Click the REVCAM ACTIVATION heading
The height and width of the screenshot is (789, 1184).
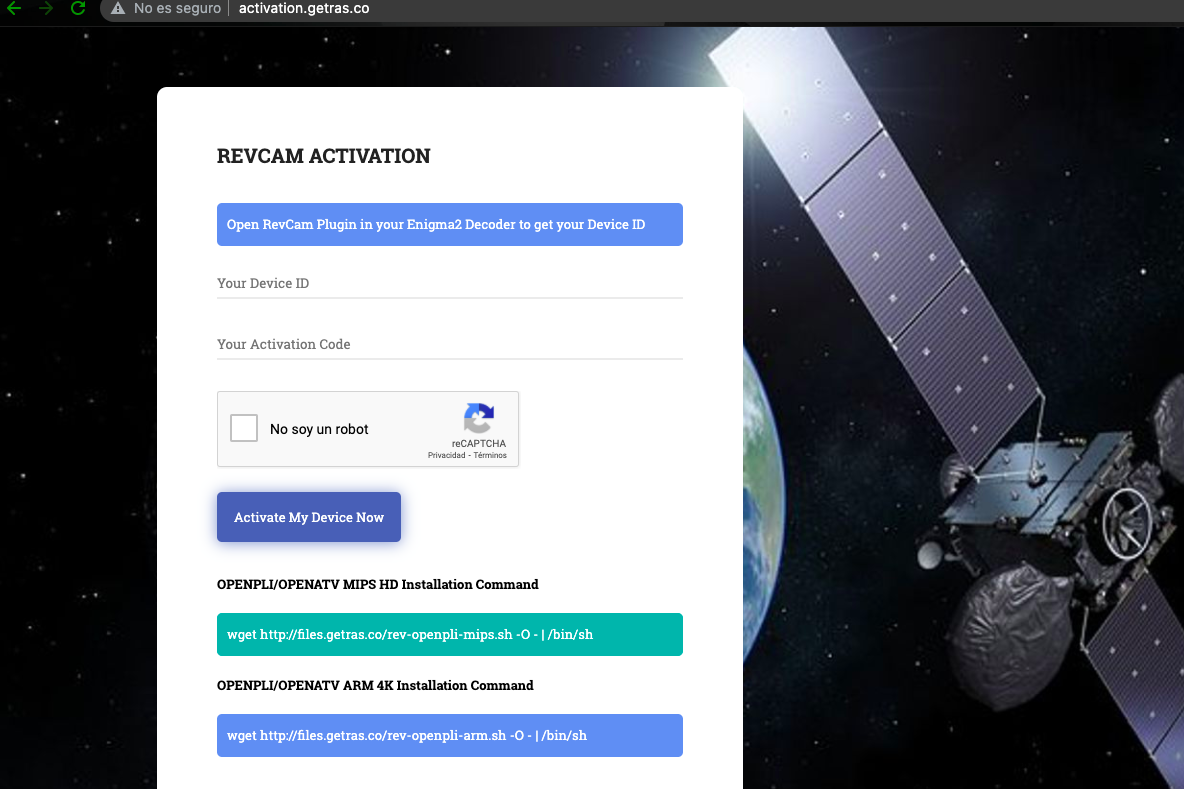pyautogui.click(x=323, y=156)
